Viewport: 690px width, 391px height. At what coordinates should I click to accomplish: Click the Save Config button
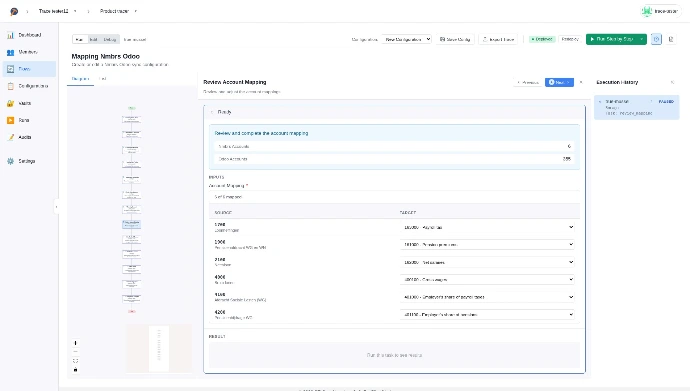click(x=455, y=39)
